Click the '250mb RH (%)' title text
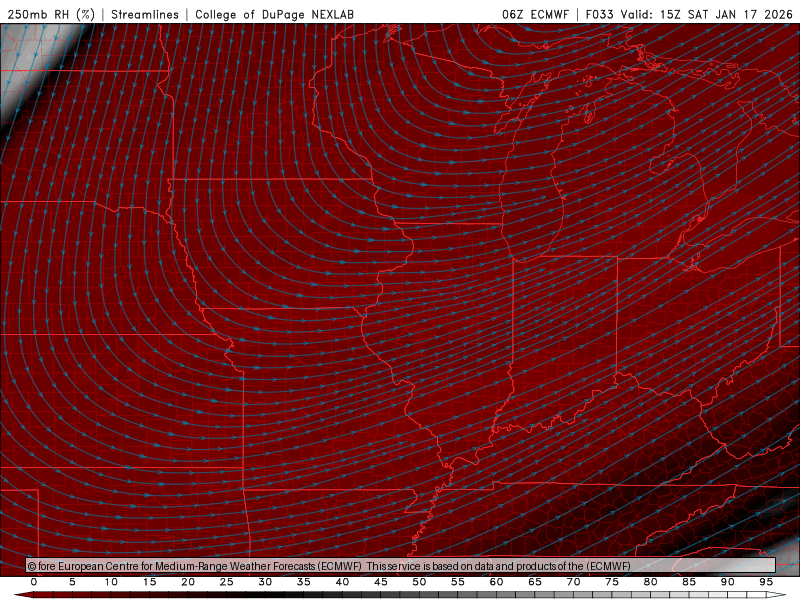Image resolution: width=800 pixels, height=600 pixels. tap(52, 14)
